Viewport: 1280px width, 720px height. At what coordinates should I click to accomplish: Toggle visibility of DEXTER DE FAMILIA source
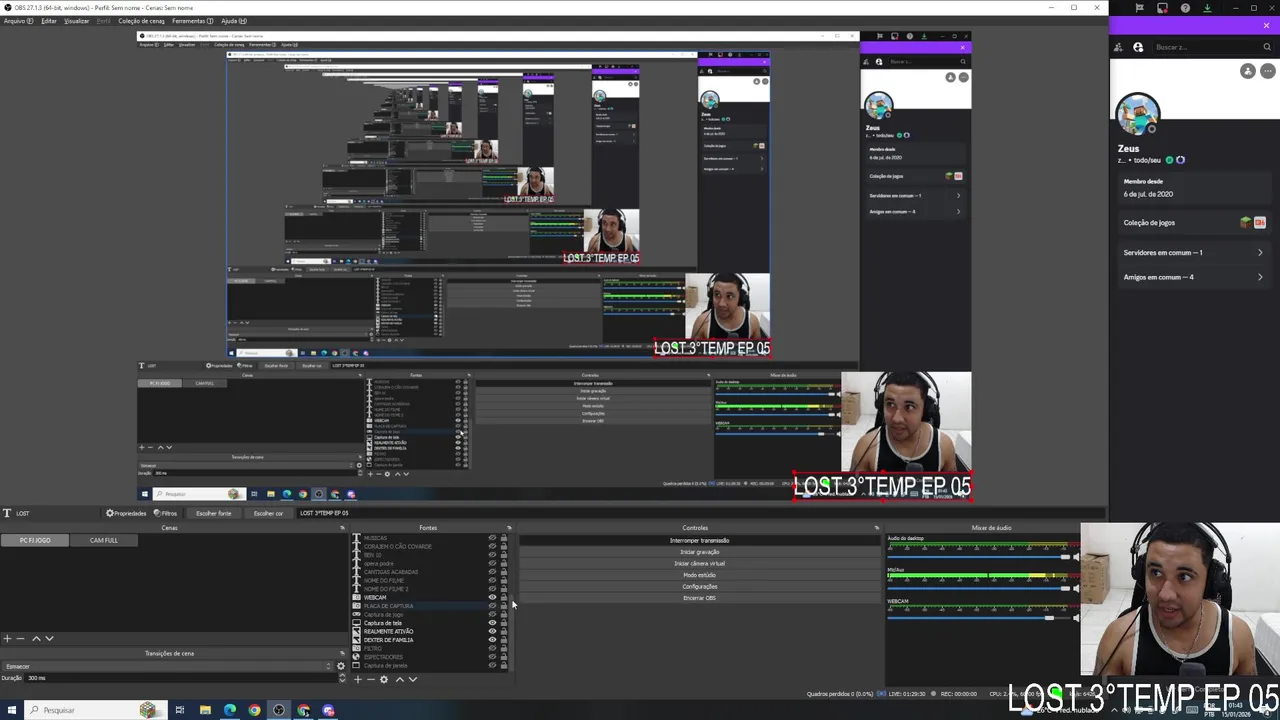pos(492,640)
